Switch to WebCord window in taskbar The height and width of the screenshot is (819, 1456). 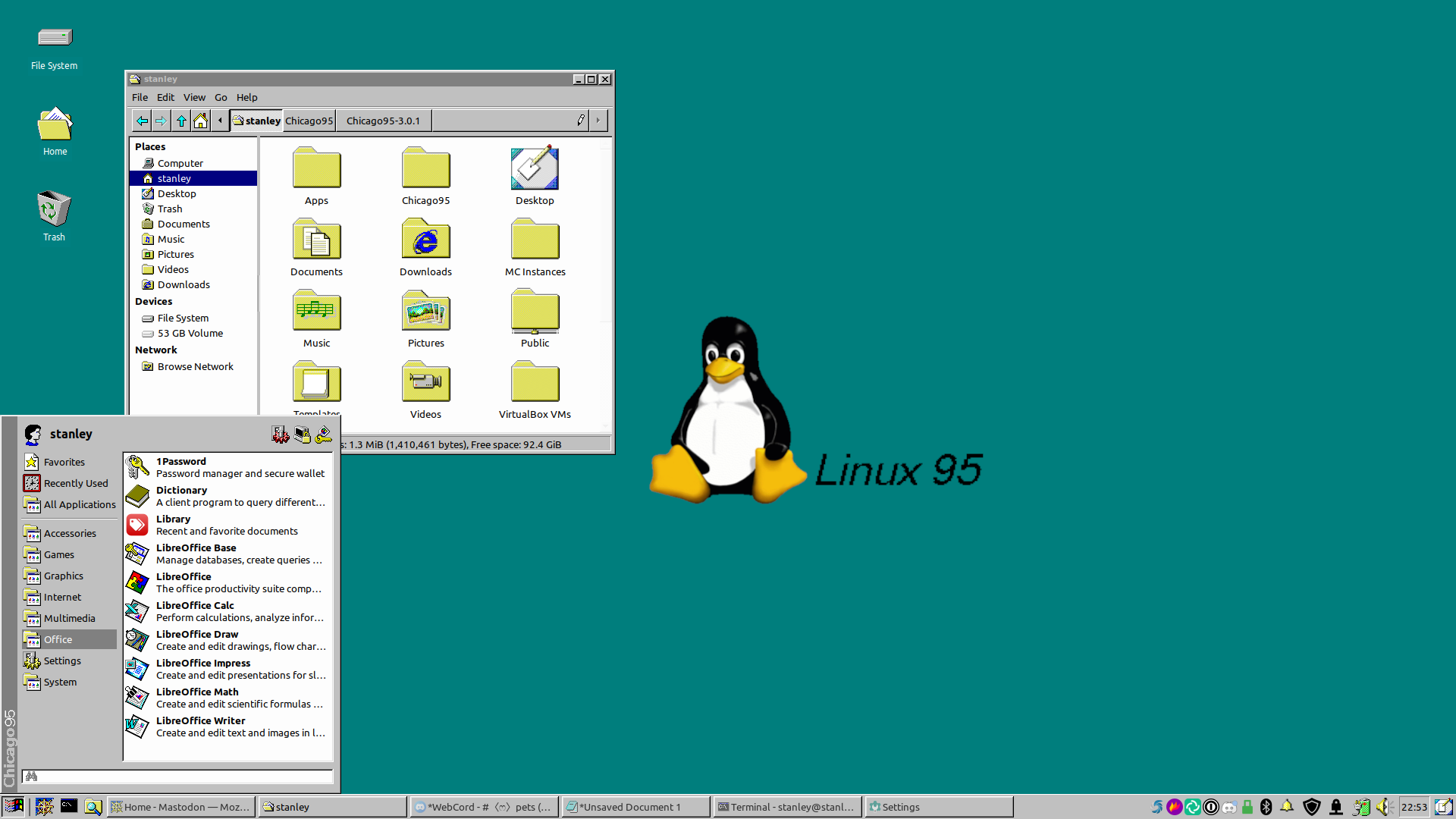coord(484,807)
